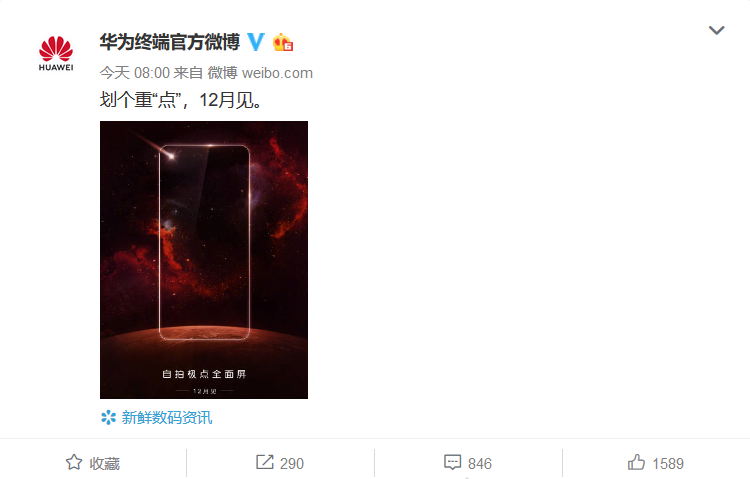
Task: Click the post text 划个重“点”，12月见。
Action: click(x=181, y=100)
